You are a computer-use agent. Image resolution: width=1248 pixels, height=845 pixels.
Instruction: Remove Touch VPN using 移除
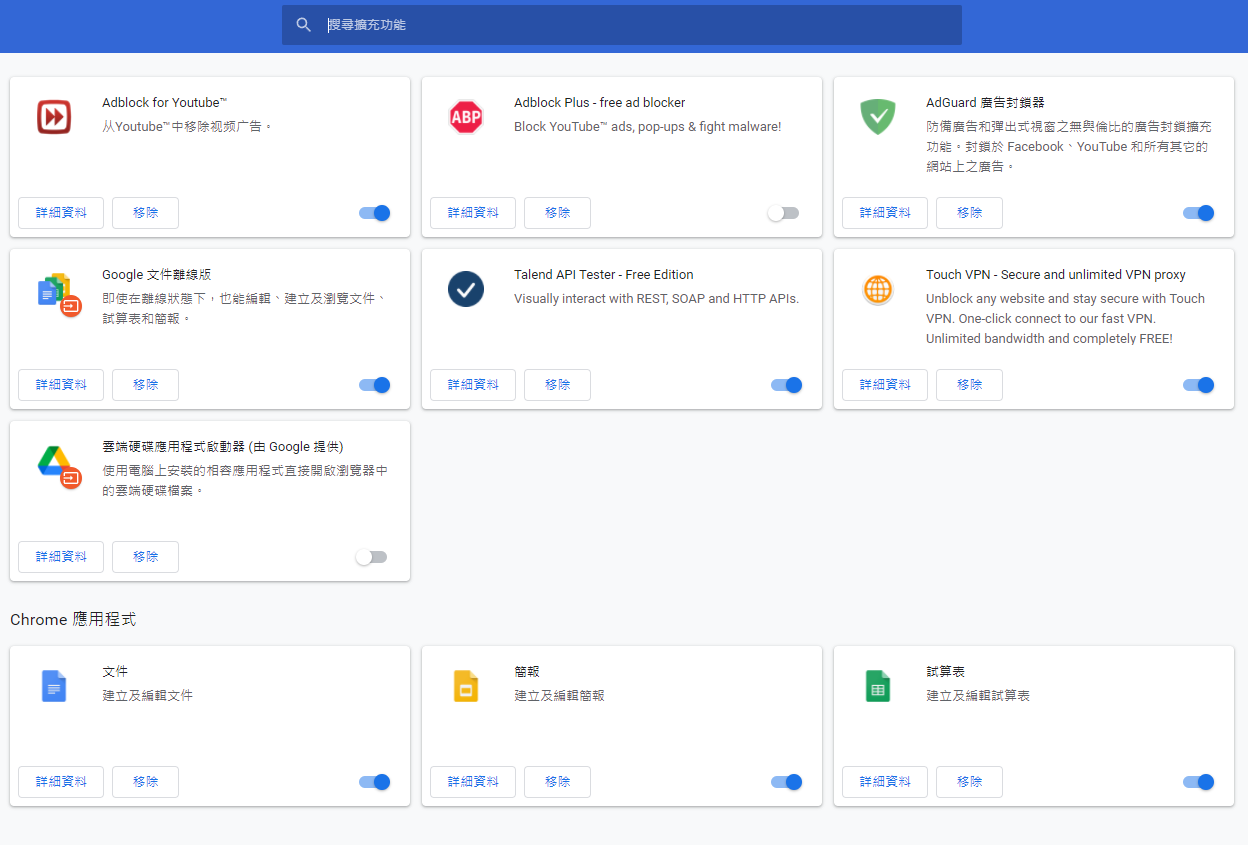[969, 385]
